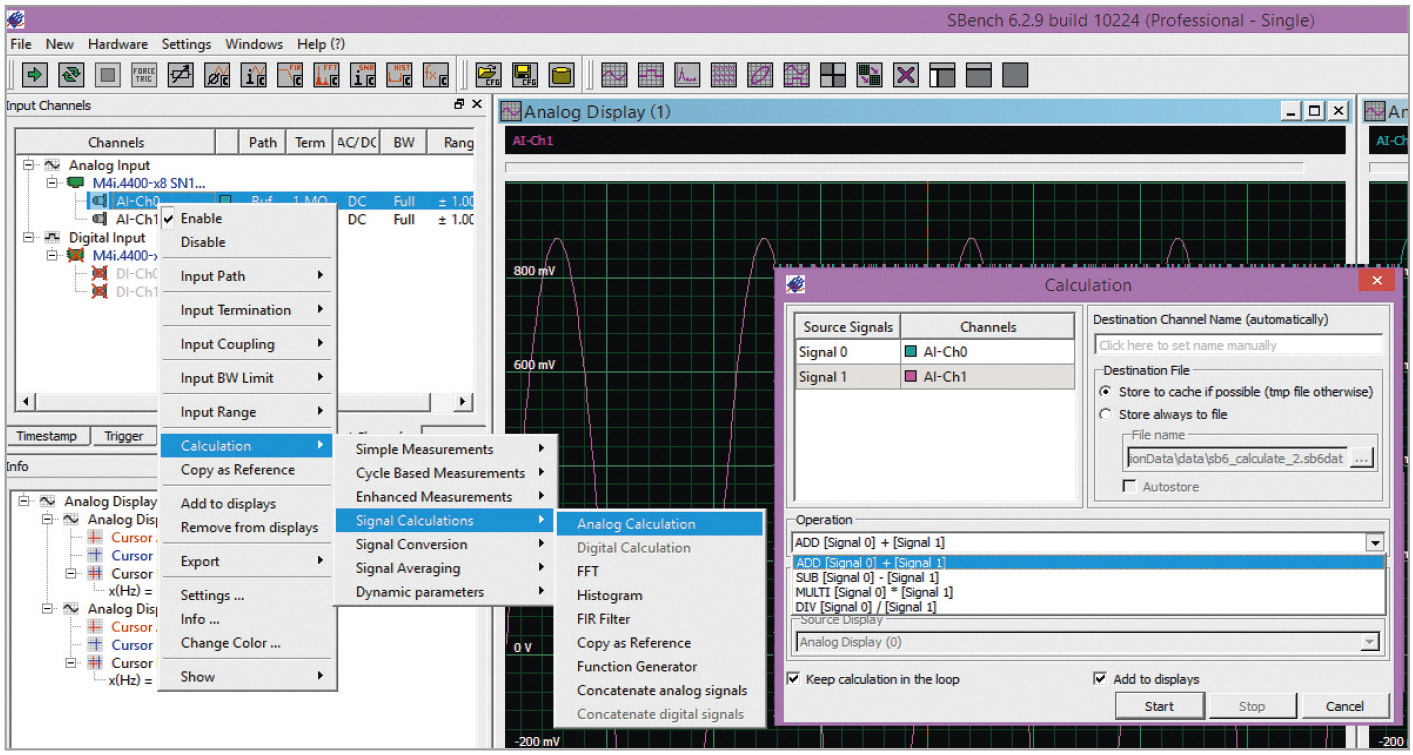Click the gray square stop acquisition icon
This screenshot has width=1413, height=755.
[x=108, y=74]
